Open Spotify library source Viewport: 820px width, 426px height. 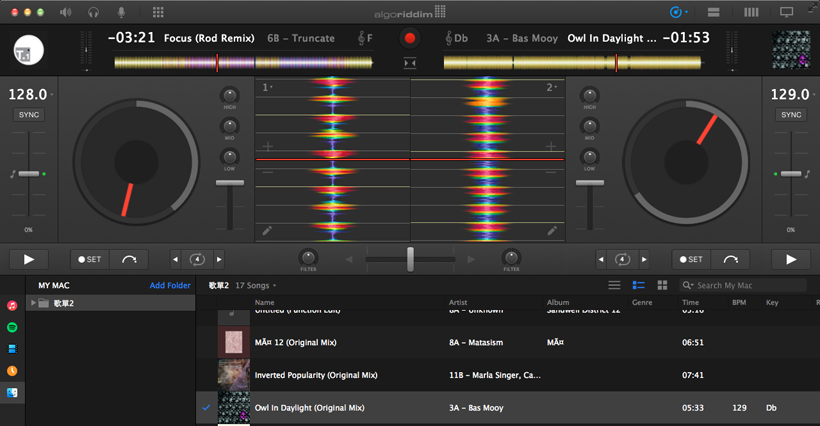click(x=12, y=327)
